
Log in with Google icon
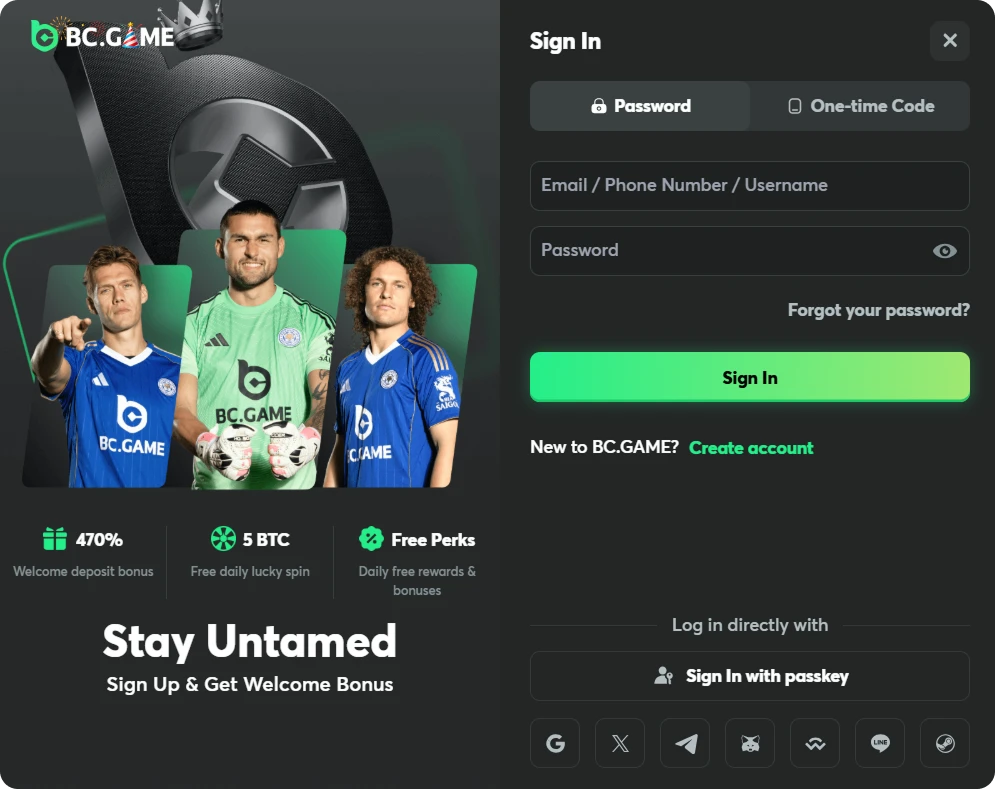coord(555,743)
